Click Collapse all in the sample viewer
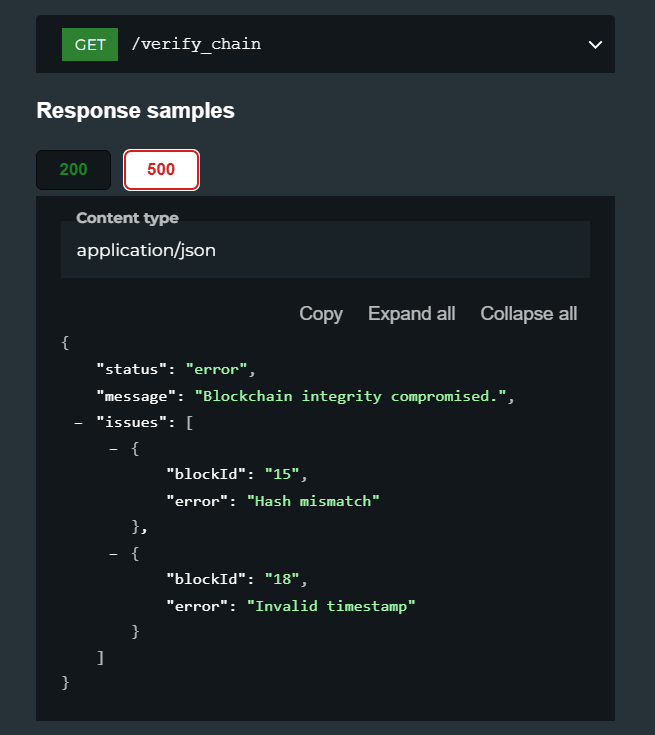655x735 pixels. point(528,314)
